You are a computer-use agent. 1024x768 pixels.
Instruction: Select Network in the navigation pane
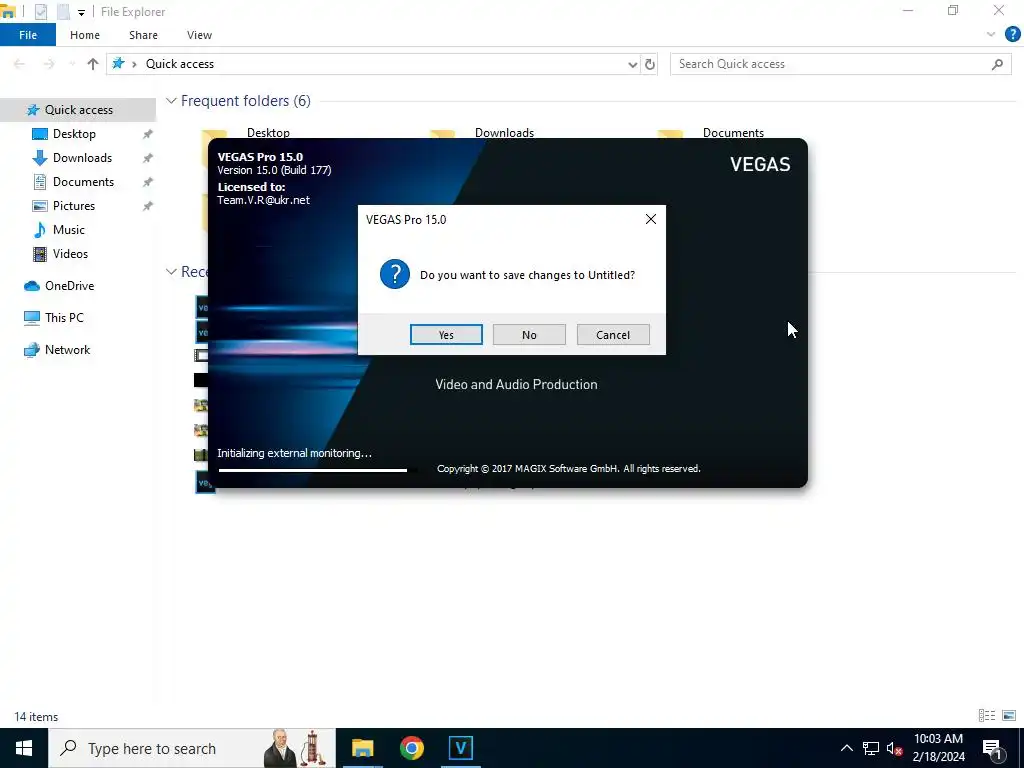(67, 350)
